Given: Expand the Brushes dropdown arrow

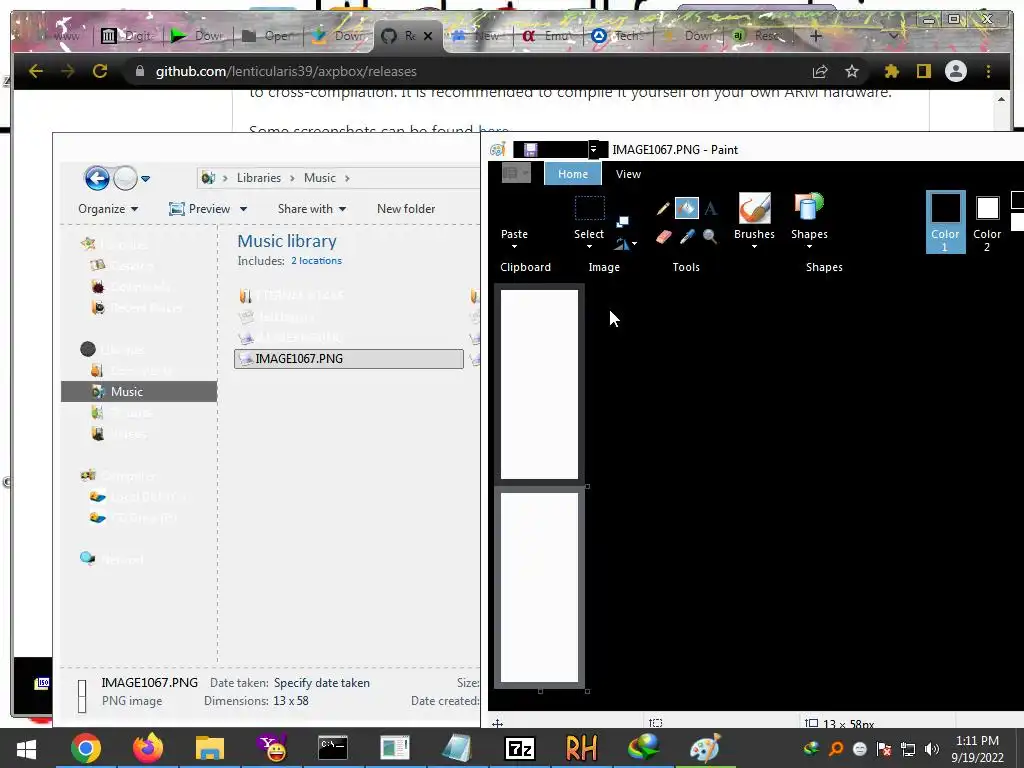Looking at the screenshot, I should point(754,247).
